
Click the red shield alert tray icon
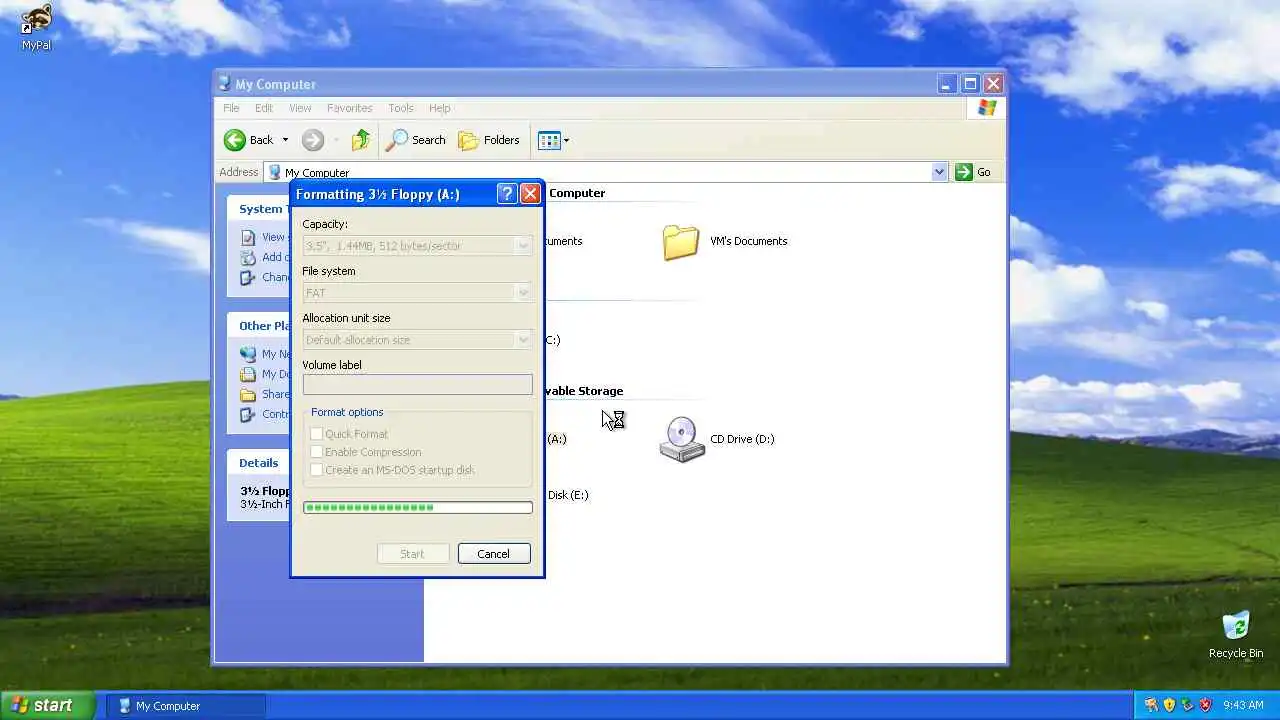tap(1205, 705)
